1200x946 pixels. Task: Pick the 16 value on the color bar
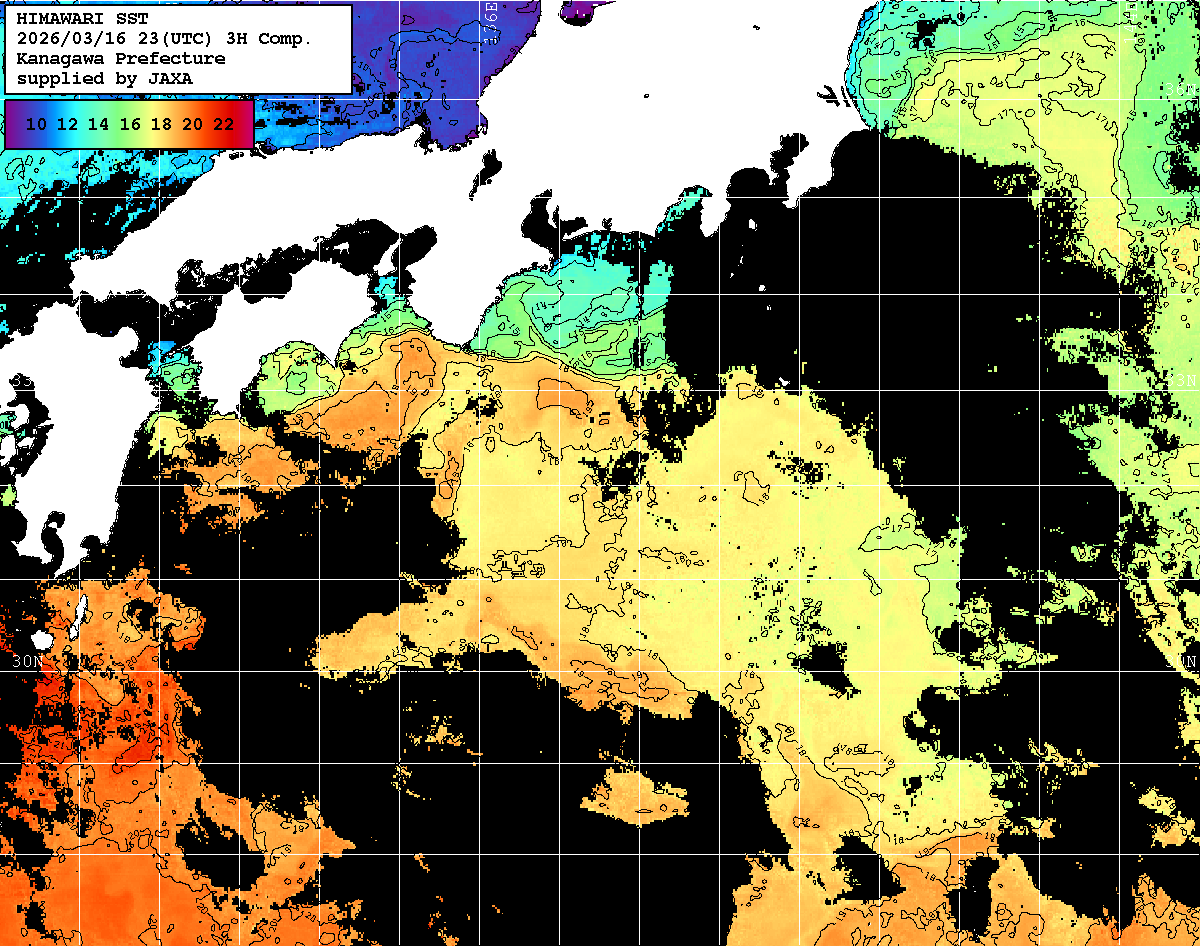(x=130, y=124)
